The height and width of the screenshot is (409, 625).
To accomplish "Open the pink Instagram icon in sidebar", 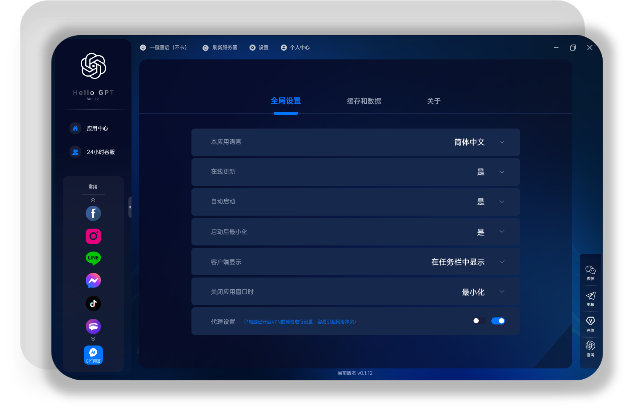I will click(x=93, y=236).
